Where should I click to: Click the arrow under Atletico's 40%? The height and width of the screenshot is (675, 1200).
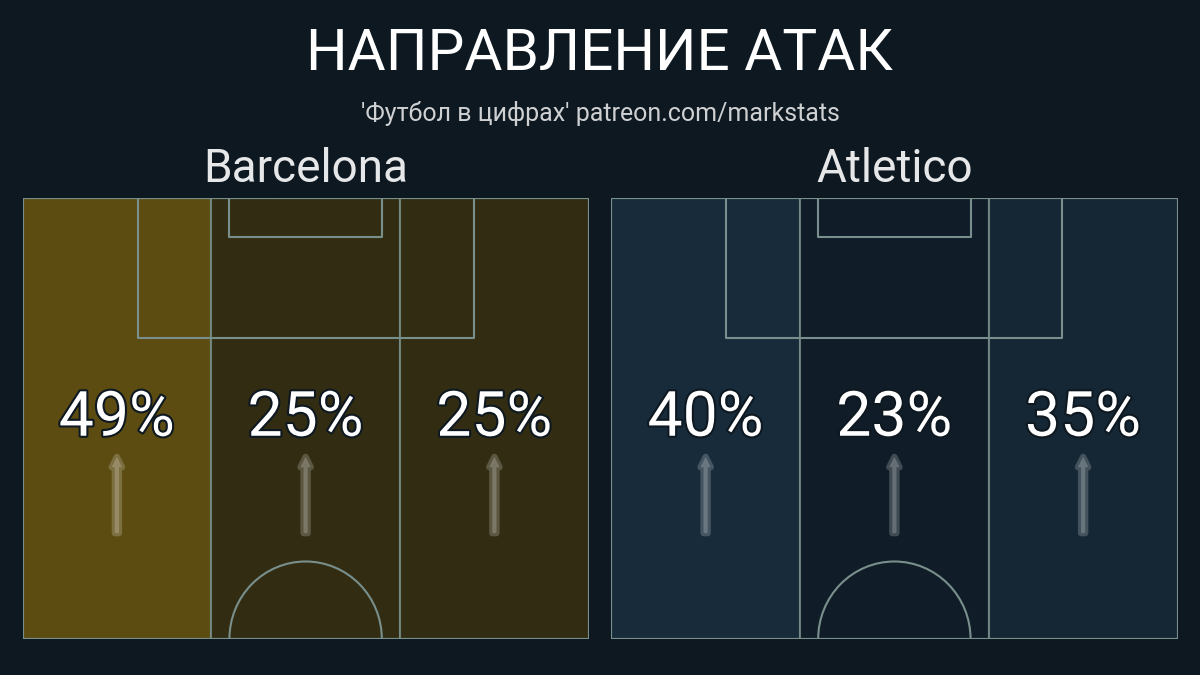click(x=705, y=495)
